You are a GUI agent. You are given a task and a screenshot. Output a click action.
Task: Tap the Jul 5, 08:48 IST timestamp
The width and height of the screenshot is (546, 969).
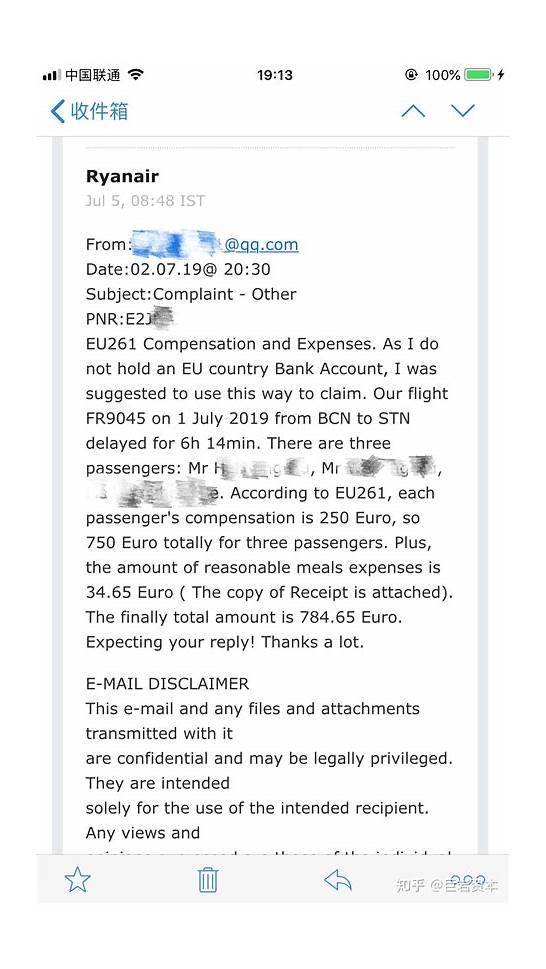point(145,201)
